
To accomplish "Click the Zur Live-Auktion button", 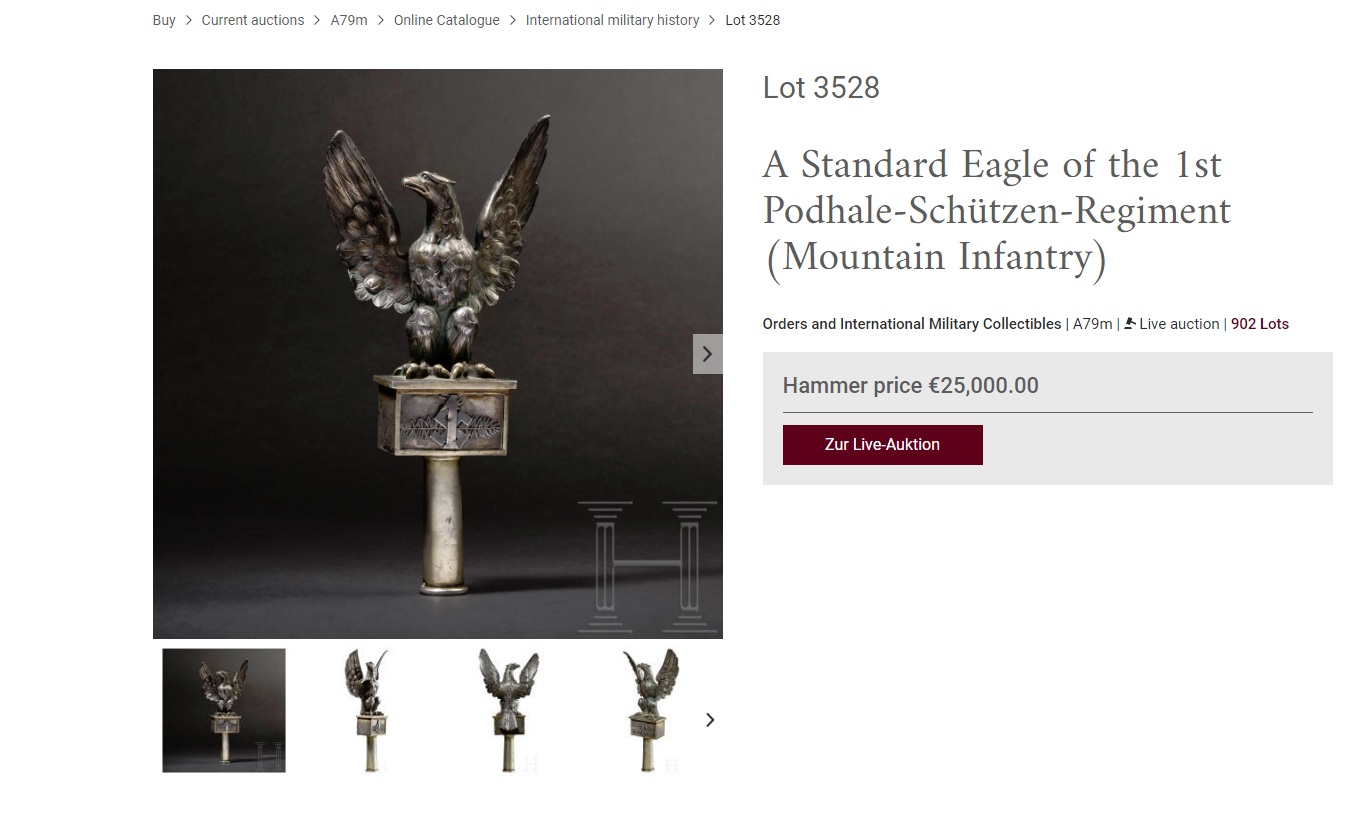I will click(x=882, y=445).
